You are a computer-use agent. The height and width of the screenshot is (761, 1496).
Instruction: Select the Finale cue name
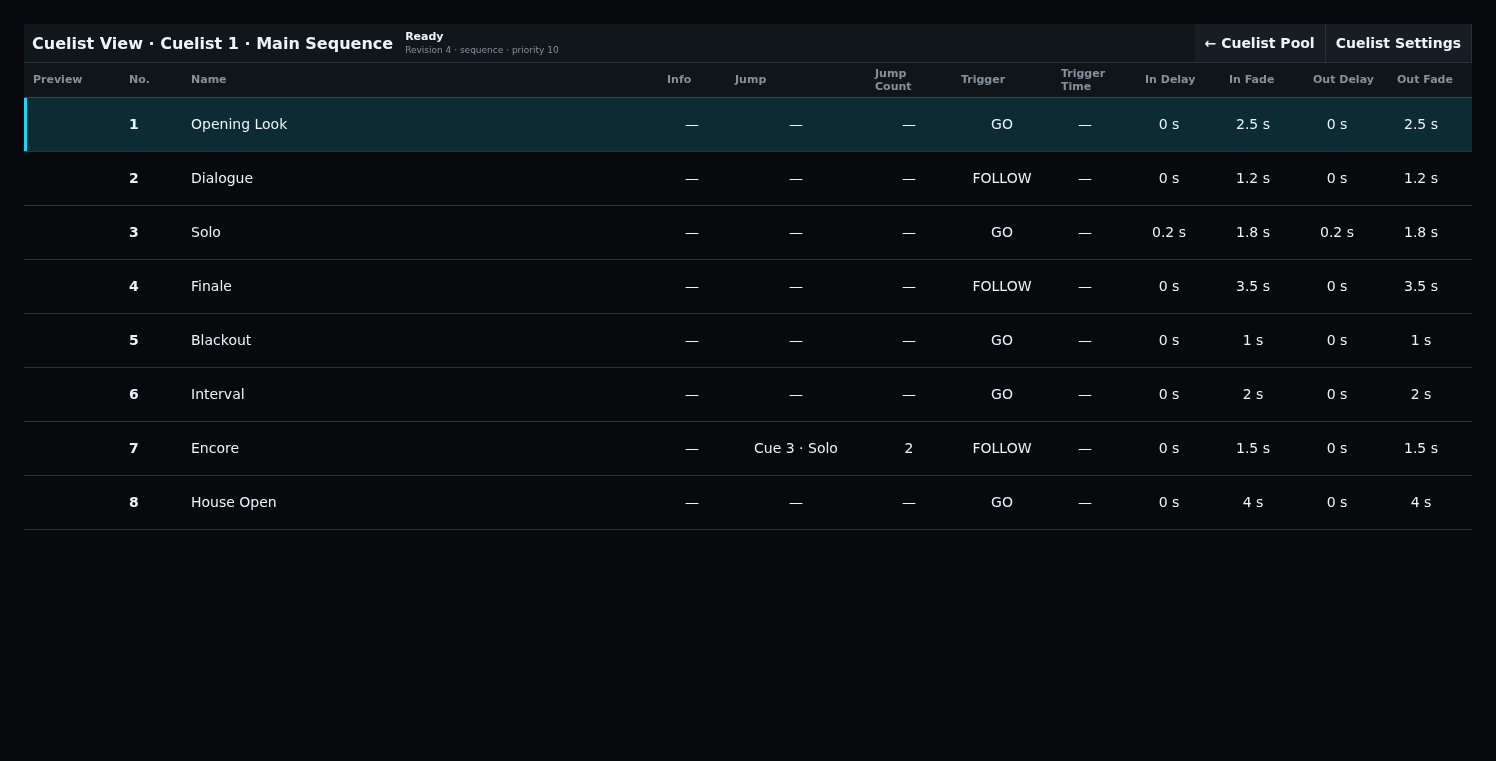click(x=211, y=286)
